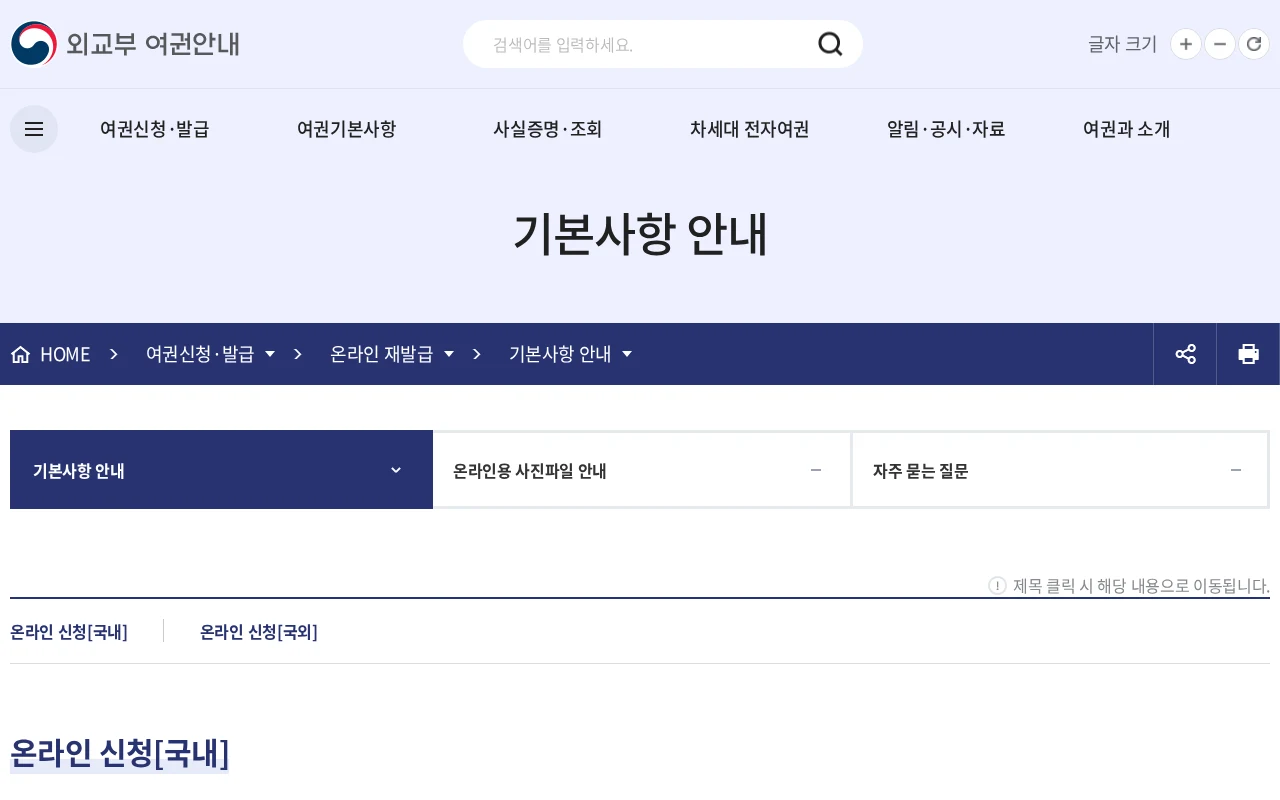Click the exclamation info icon beside notice
Viewport: 1280px width, 800px height.
click(997, 585)
